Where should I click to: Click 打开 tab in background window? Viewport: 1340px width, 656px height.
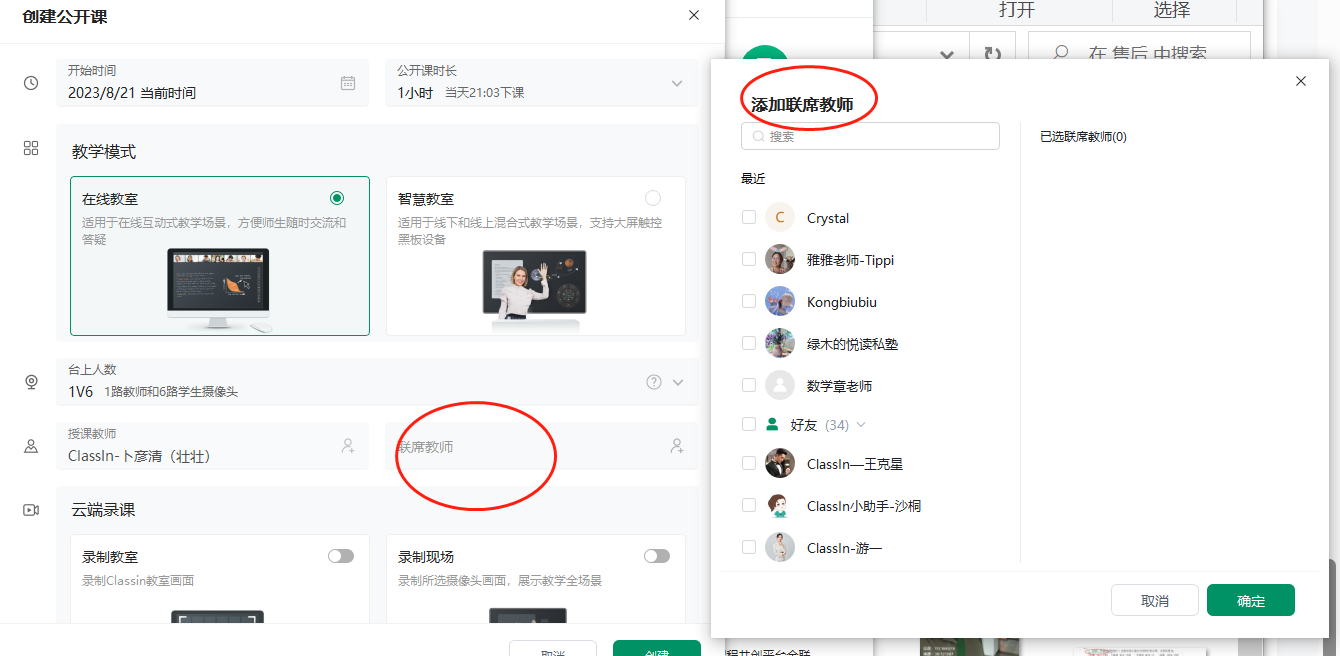point(1017,10)
